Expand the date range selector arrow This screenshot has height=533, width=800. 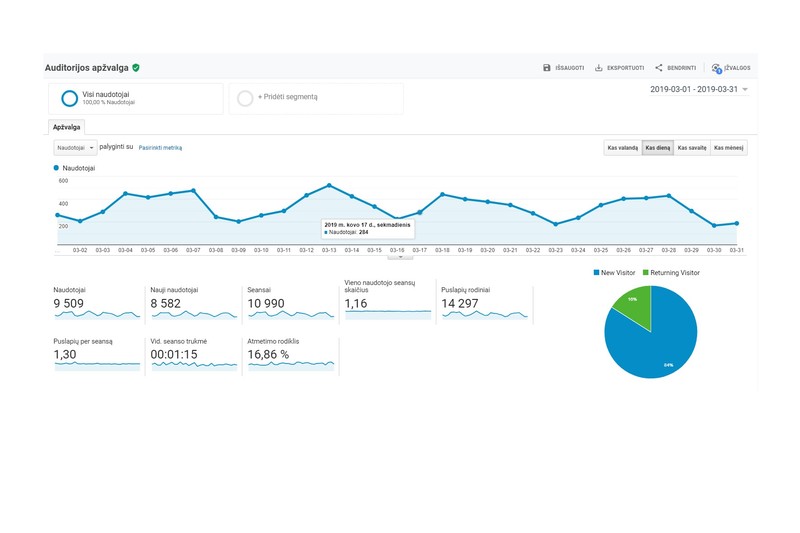pyautogui.click(x=745, y=89)
